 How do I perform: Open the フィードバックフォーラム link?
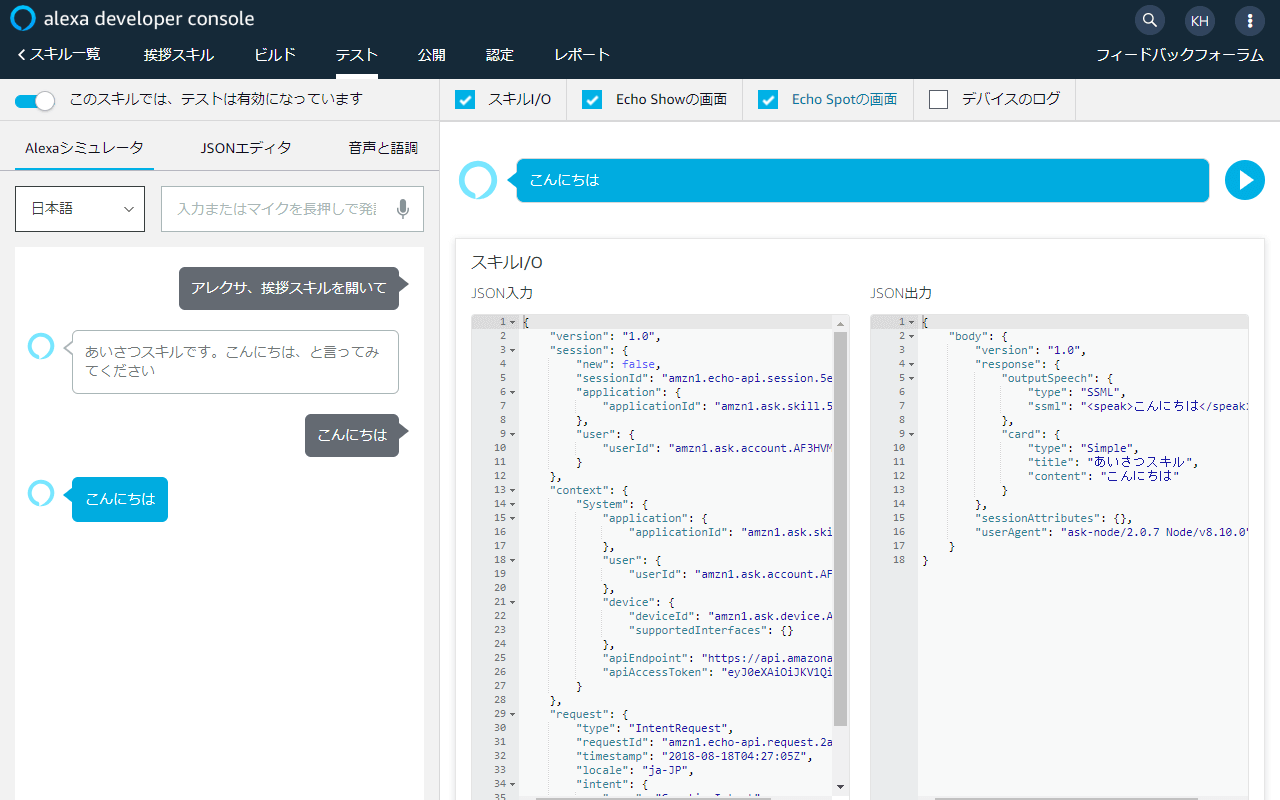(1180, 55)
